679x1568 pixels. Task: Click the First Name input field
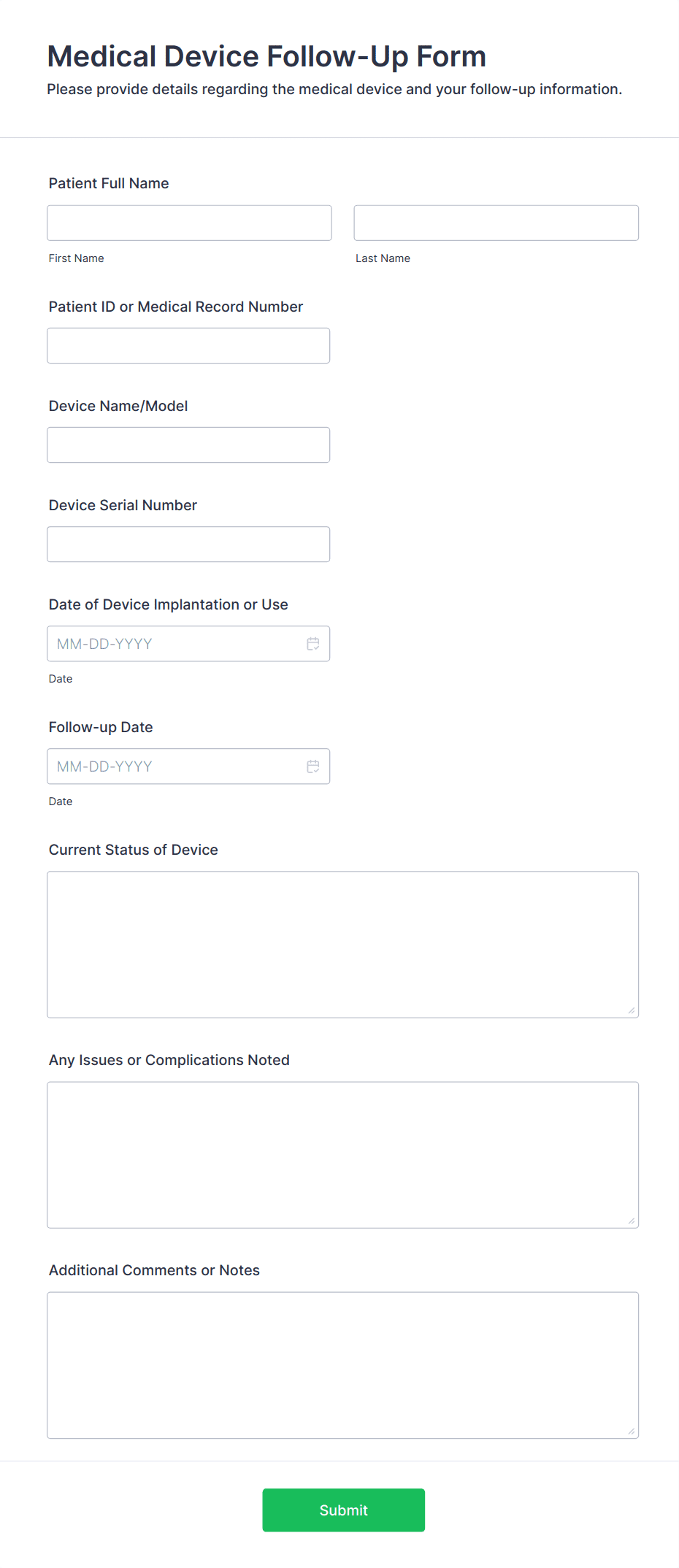click(188, 223)
